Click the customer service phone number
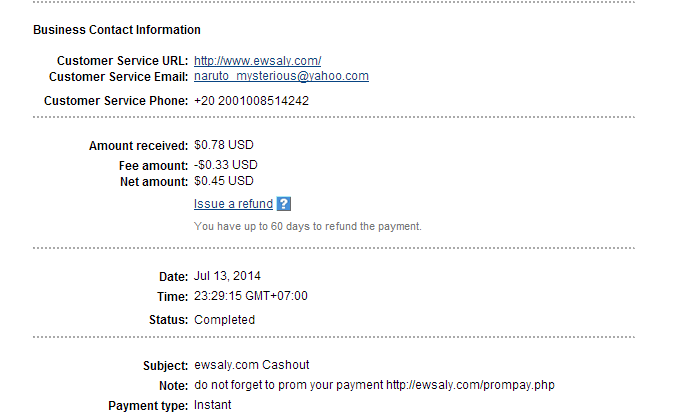Screen dimensions: 674x417 click(x=251, y=101)
